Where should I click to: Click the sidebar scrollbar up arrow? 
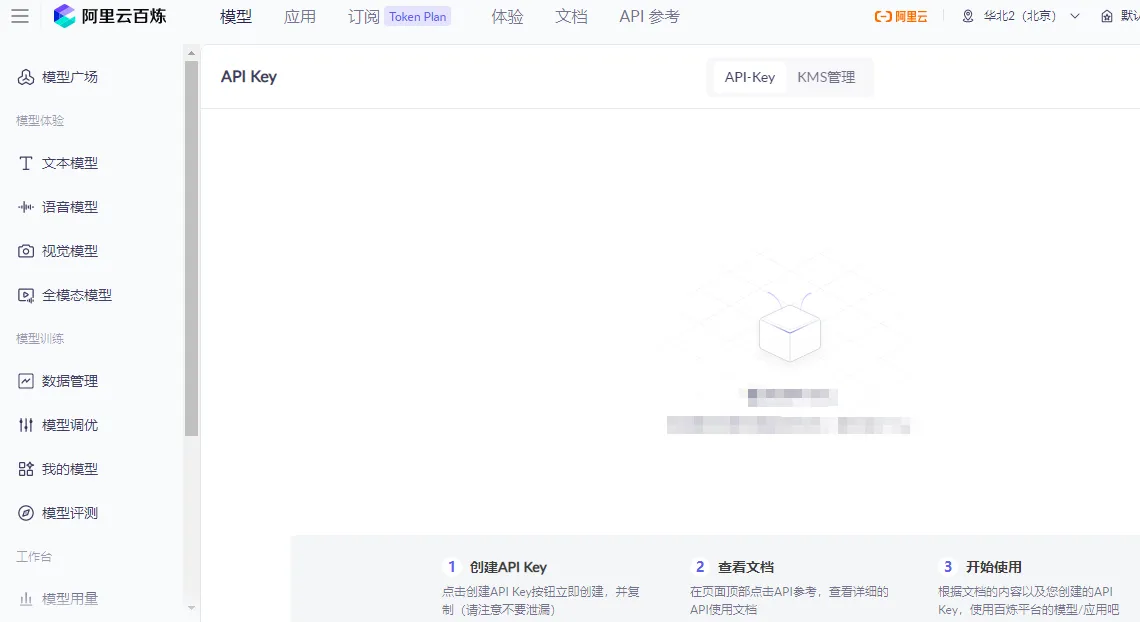[191, 52]
